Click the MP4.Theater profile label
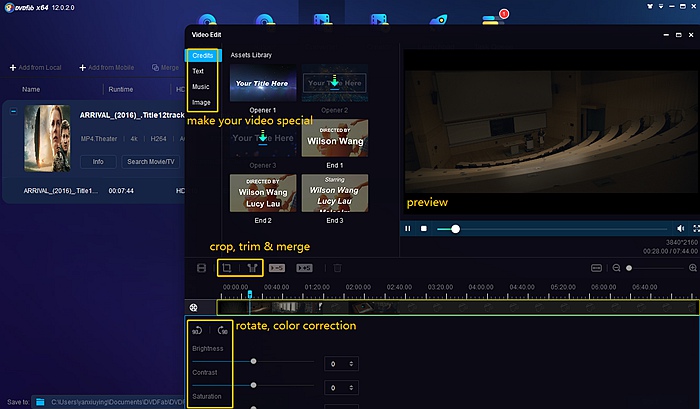Screen dimensions: 700x409 (x=99, y=139)
